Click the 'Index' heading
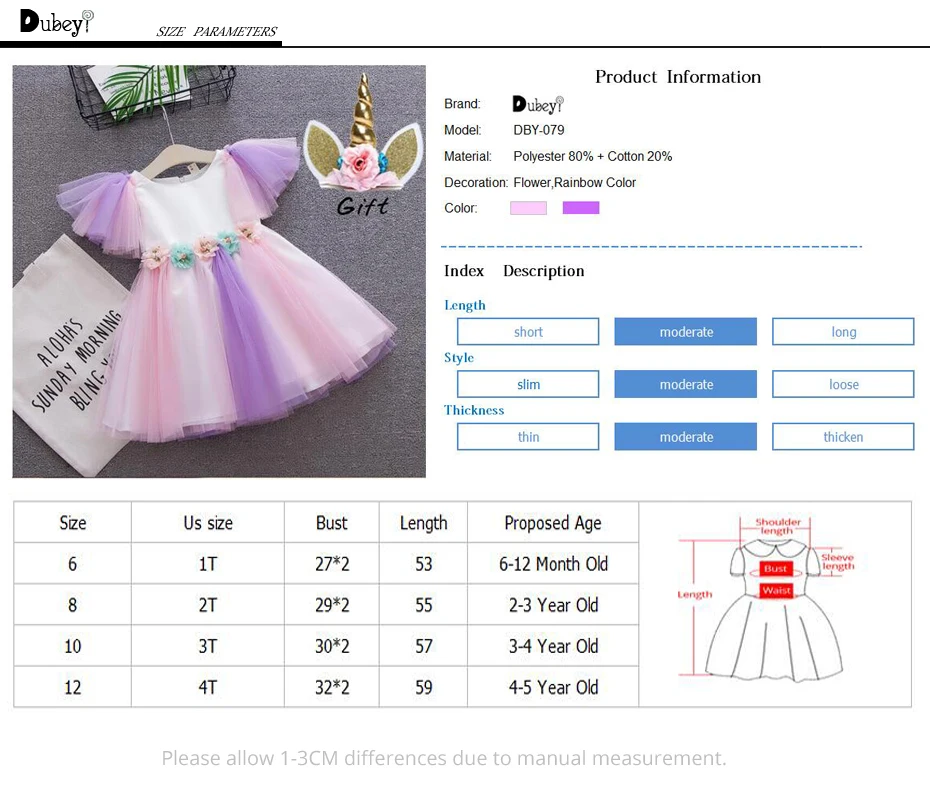 (464, 270)
